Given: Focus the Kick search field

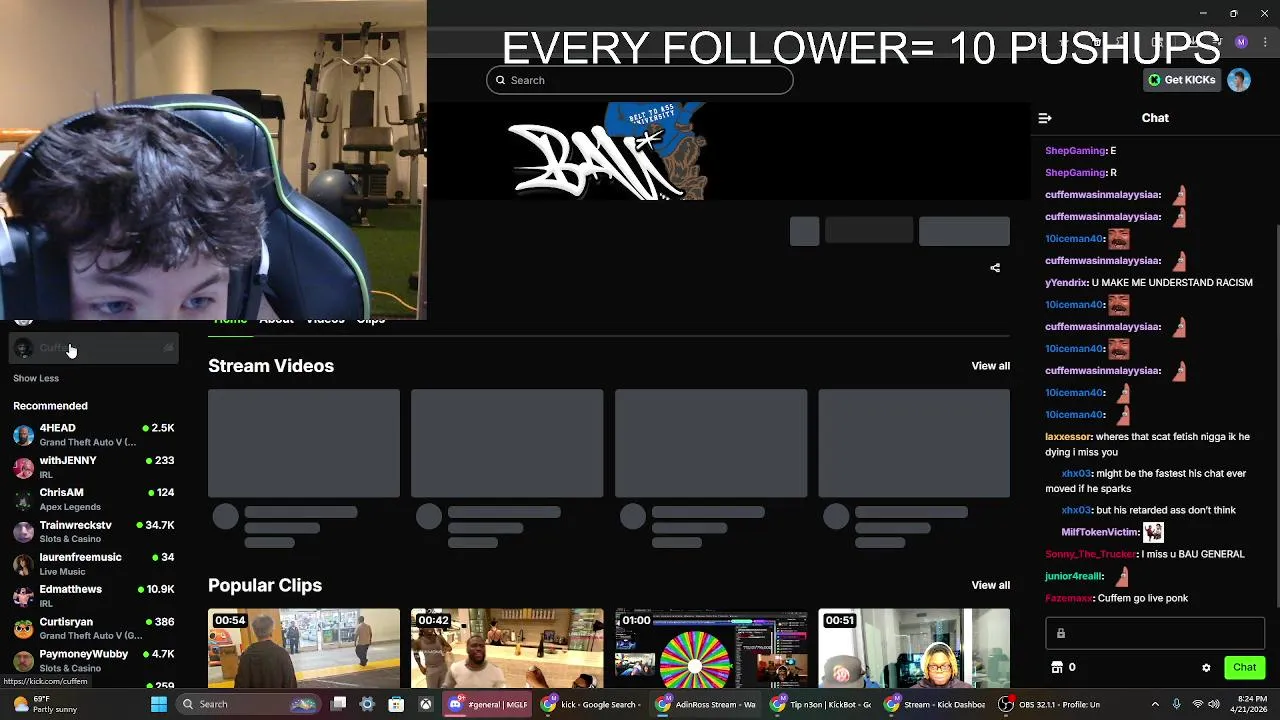Looking at the screenshot, I should click(640, 80).
